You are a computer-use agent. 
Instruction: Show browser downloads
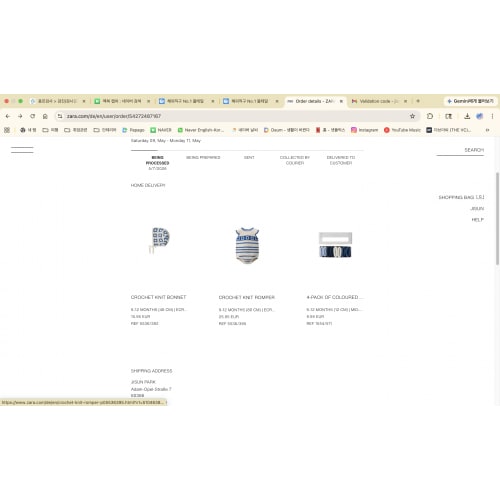tap(467, 116)
